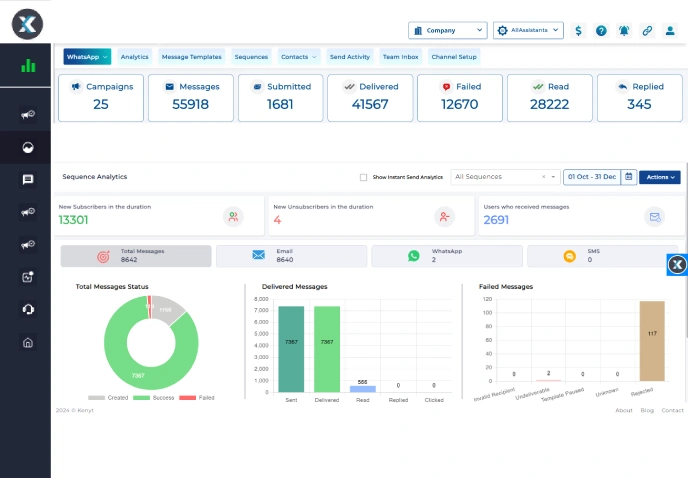Go to home icon in sidebar
The height and width of the screenshot is (478, 688).
[x=28, y=342]
